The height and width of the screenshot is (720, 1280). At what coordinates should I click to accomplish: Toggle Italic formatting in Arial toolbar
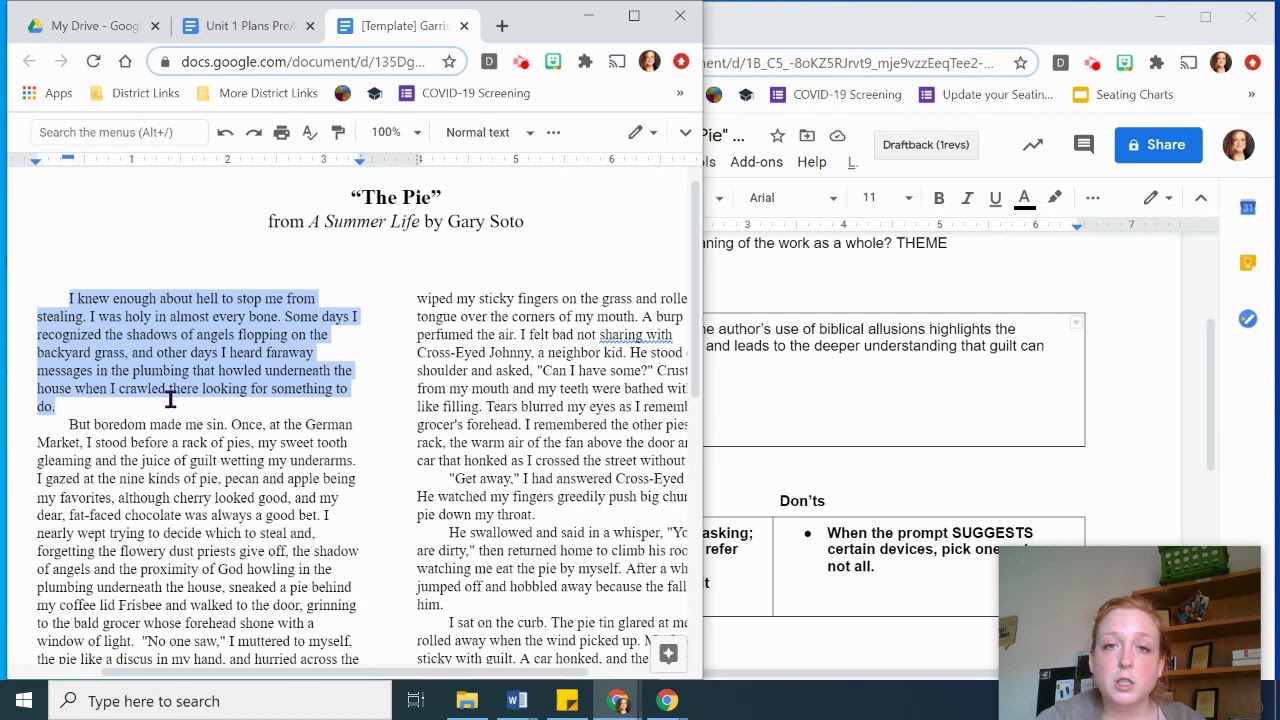[967, 198]
